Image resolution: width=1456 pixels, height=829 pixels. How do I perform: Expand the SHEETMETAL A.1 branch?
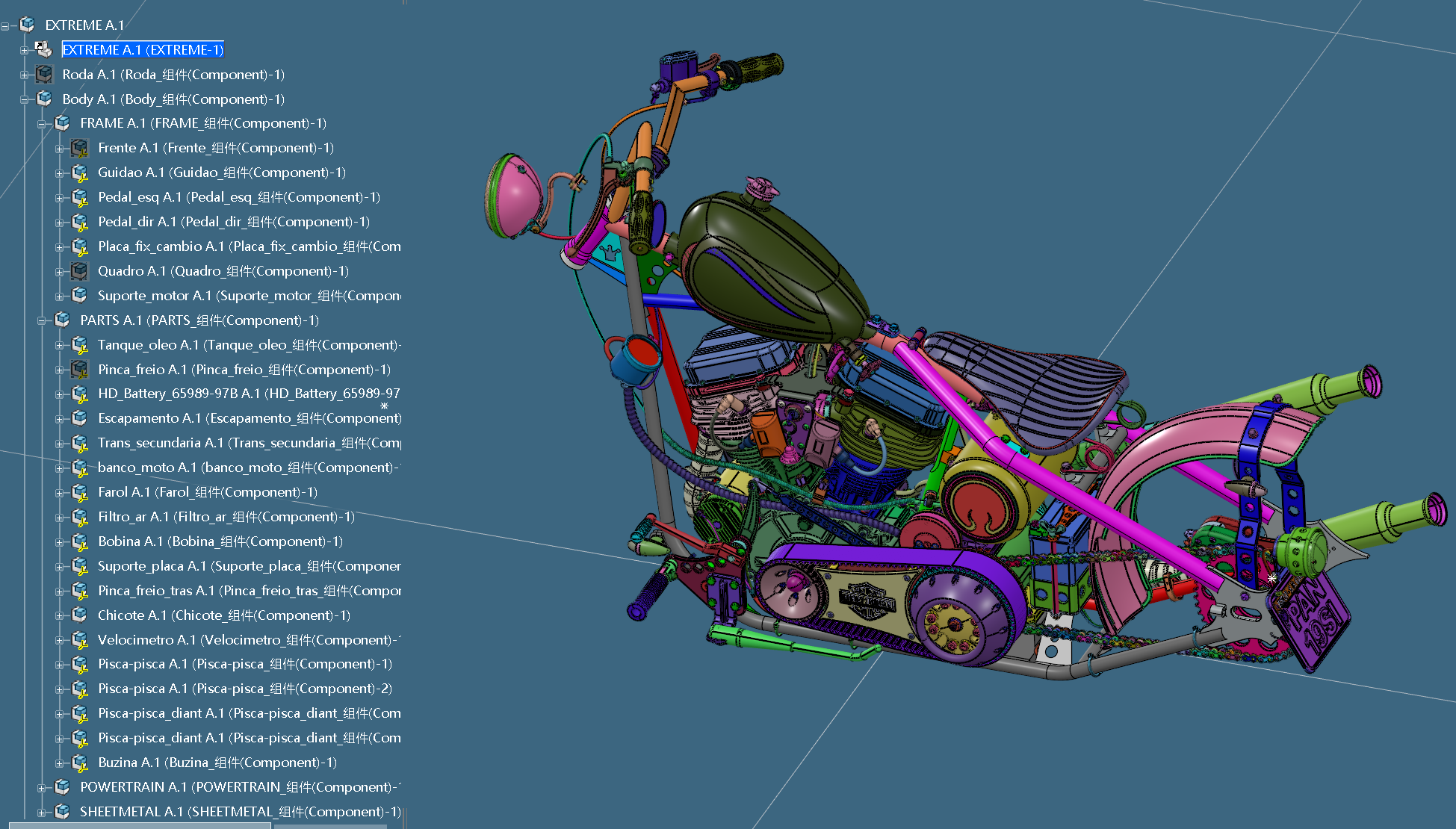coord(42,813)
